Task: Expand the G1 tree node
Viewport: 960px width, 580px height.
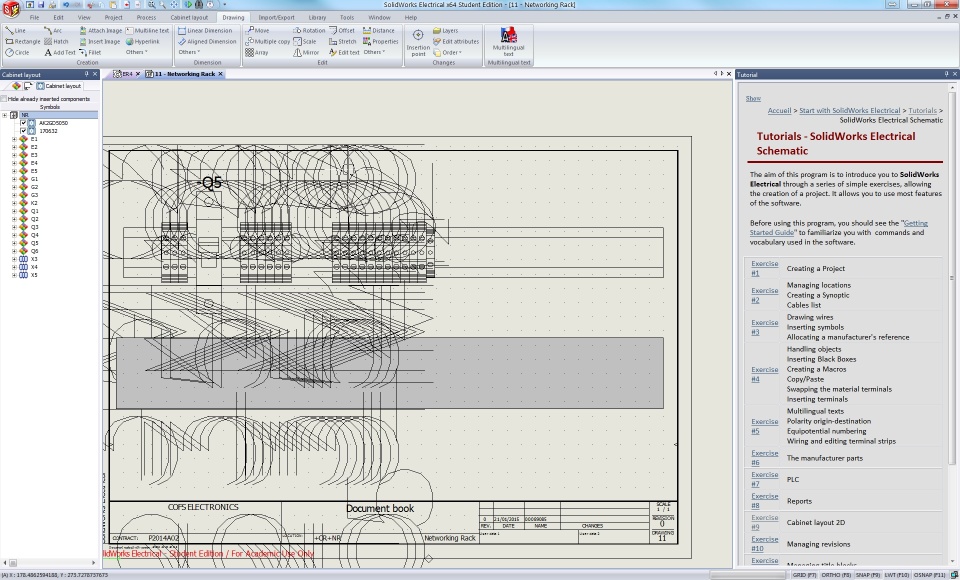Action: [x=14, y=179]
